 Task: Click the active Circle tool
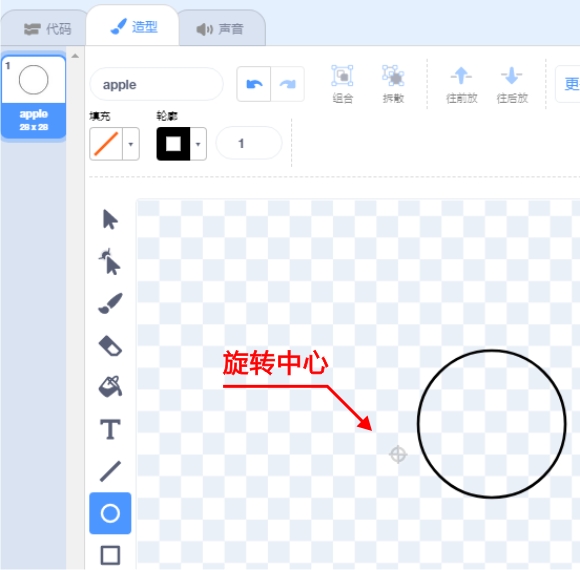pyautogui.click(x=110, y=513)
